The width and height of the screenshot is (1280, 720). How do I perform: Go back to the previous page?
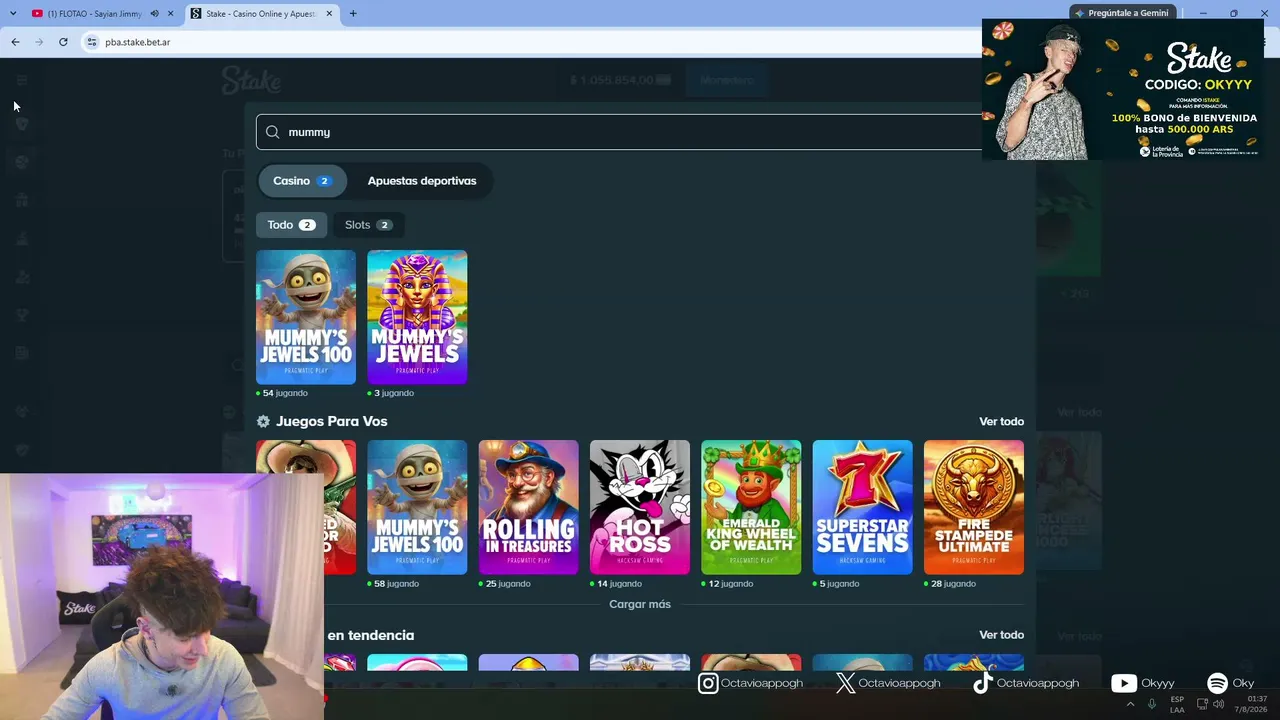click(x=15, y=42)
